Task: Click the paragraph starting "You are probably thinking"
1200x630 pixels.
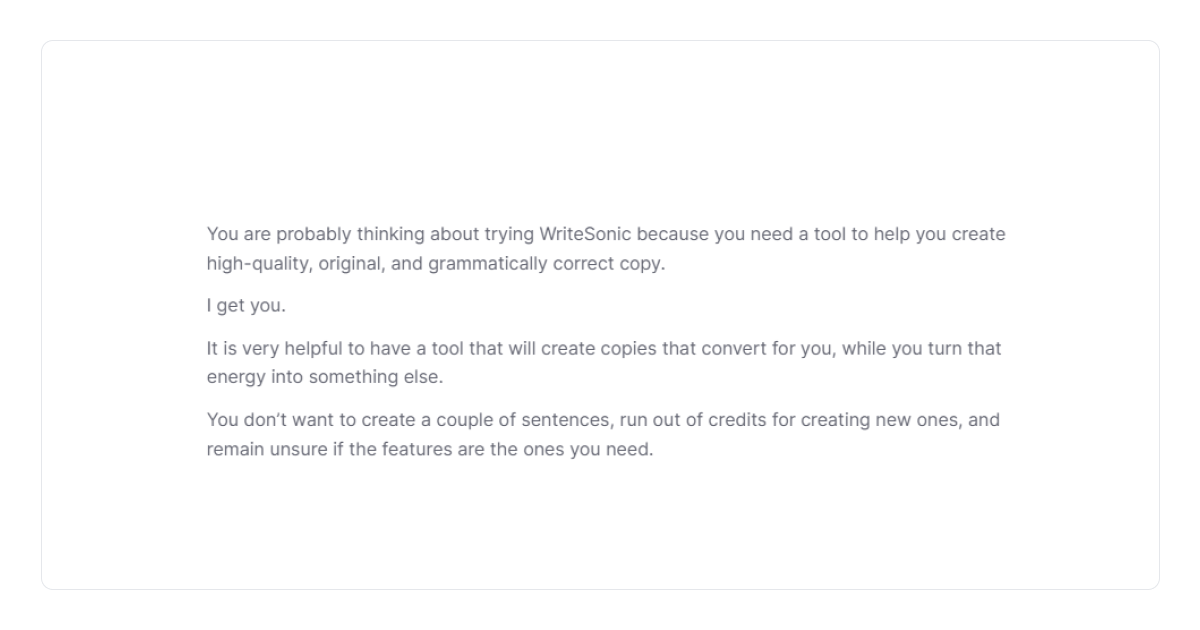Action: [605, 249]
